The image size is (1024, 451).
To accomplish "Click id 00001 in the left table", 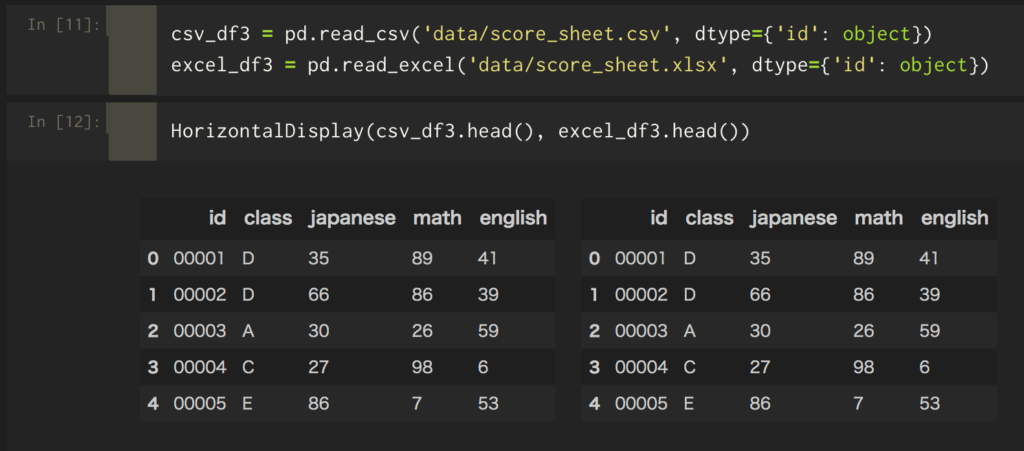I will pos(199,258).
